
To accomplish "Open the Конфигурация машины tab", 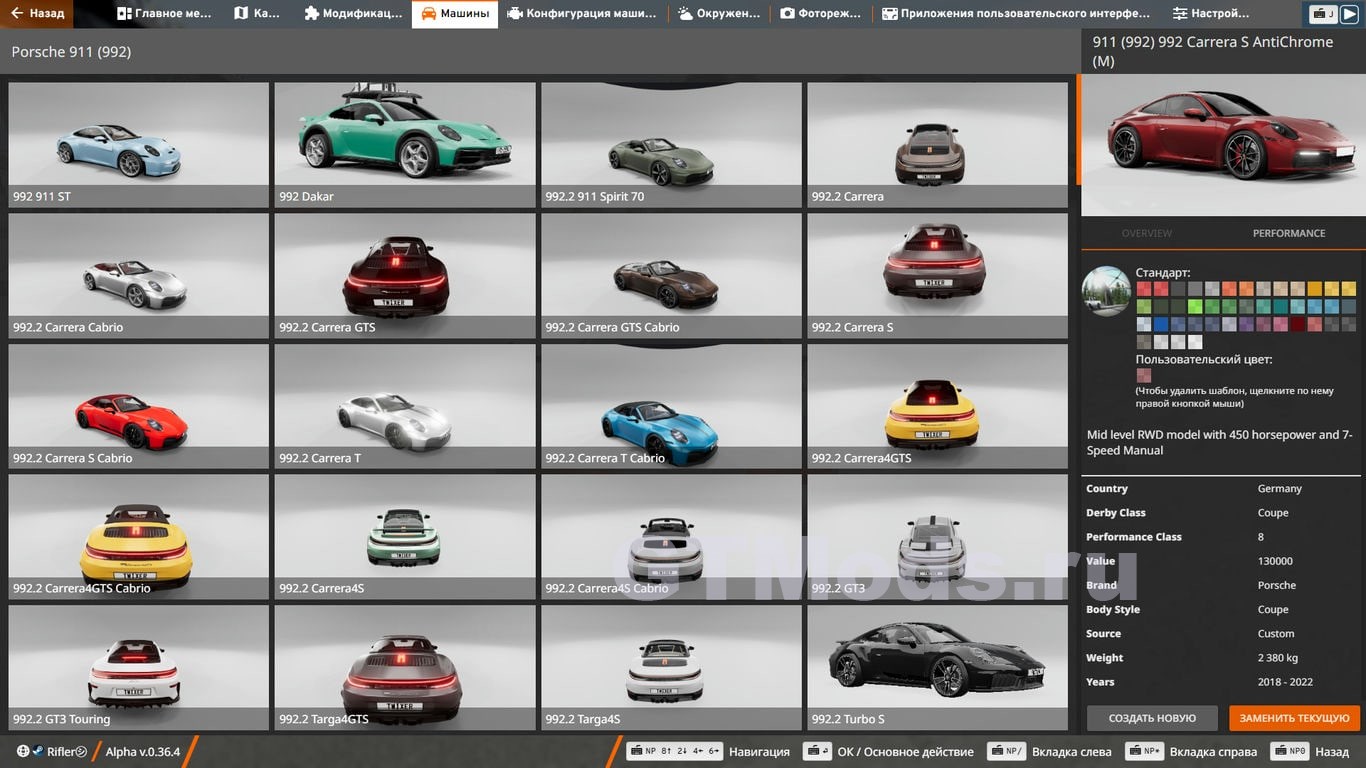I will (x=582, y=14).
